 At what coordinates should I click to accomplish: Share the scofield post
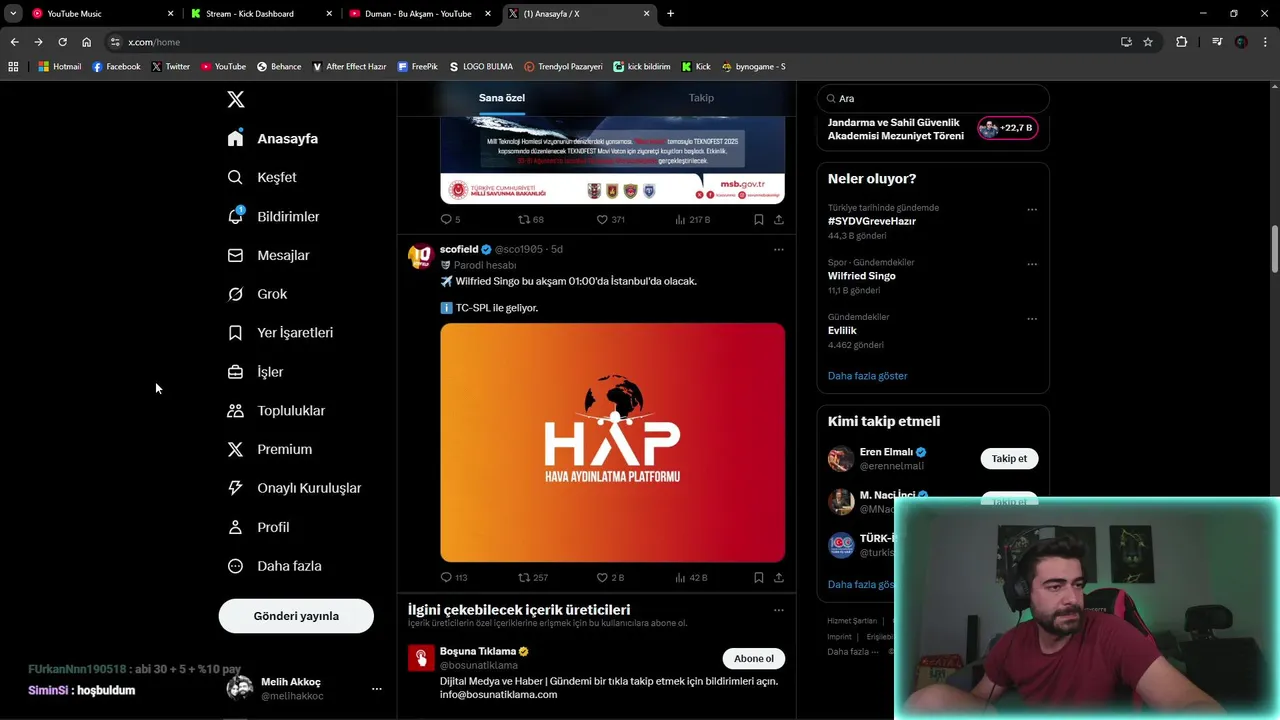(x=779, y=577)
